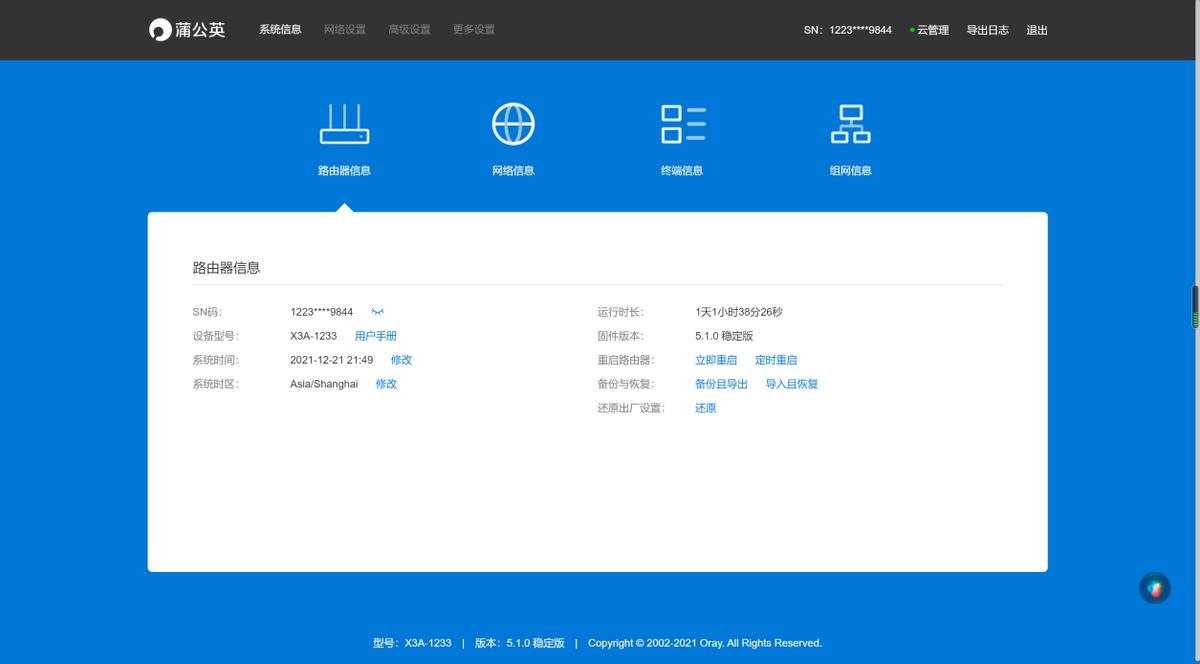Screen dimensions: 1200x664
Task: Click 立即重启 to reboot the router now
Action: tap(716, 359)
